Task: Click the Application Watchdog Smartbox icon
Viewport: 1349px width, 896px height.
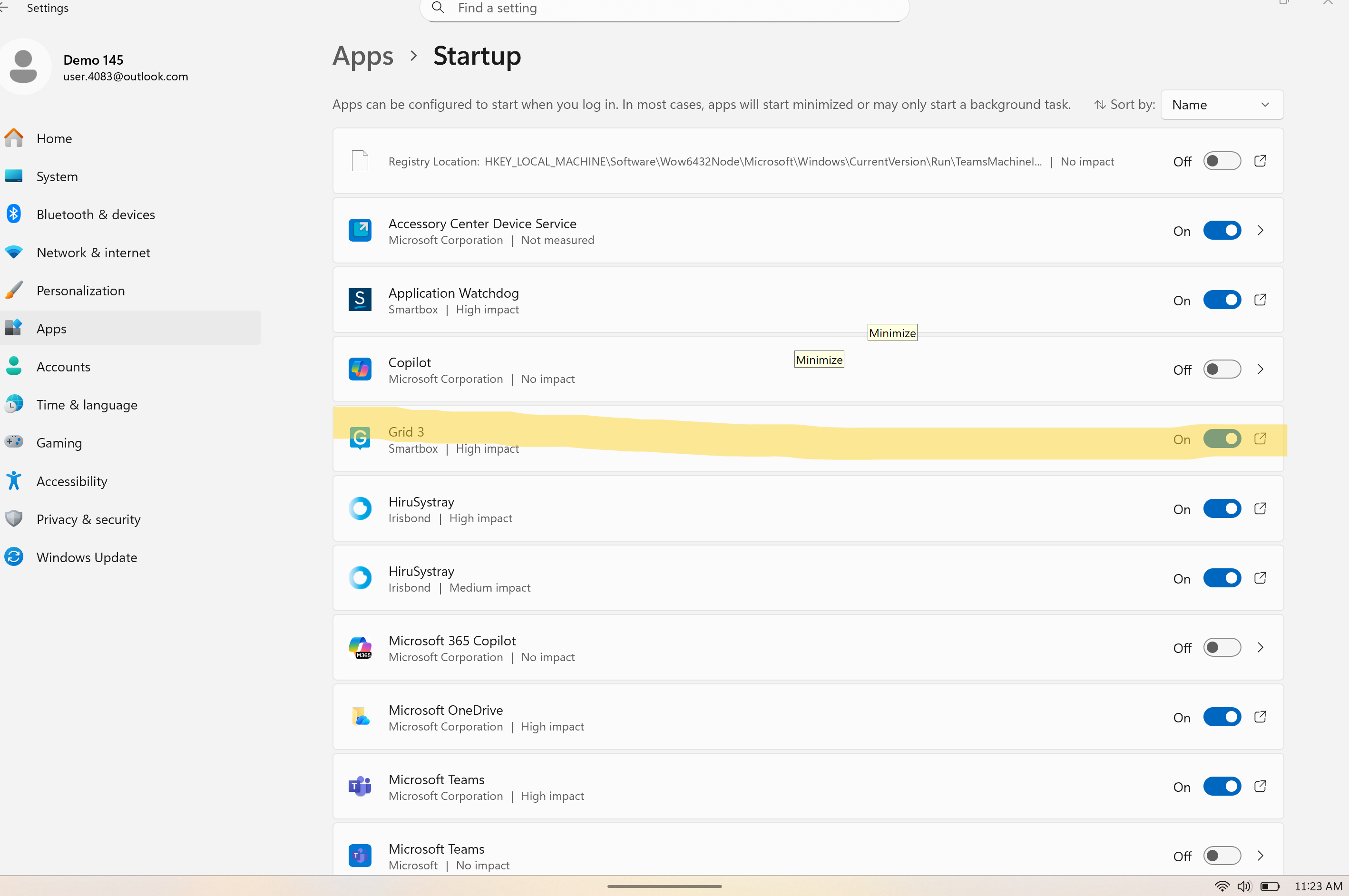Action: coord(360,300)
